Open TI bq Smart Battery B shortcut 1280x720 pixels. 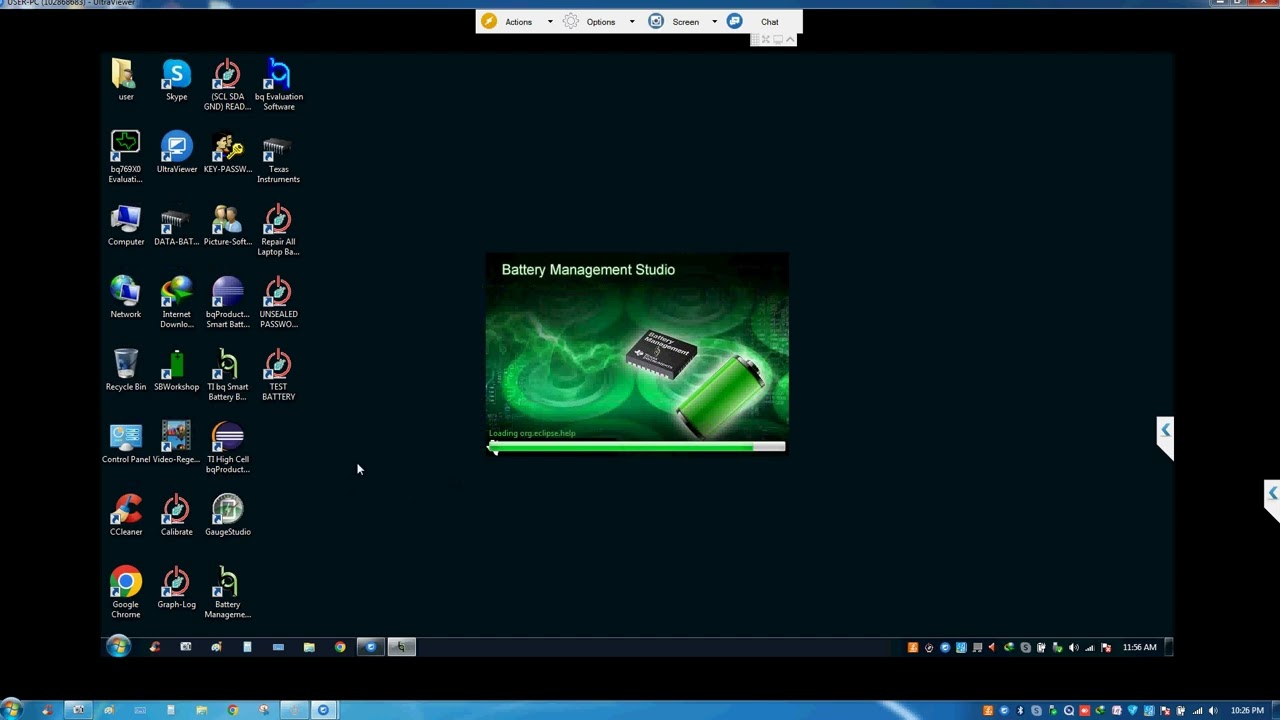pos(227,375)
